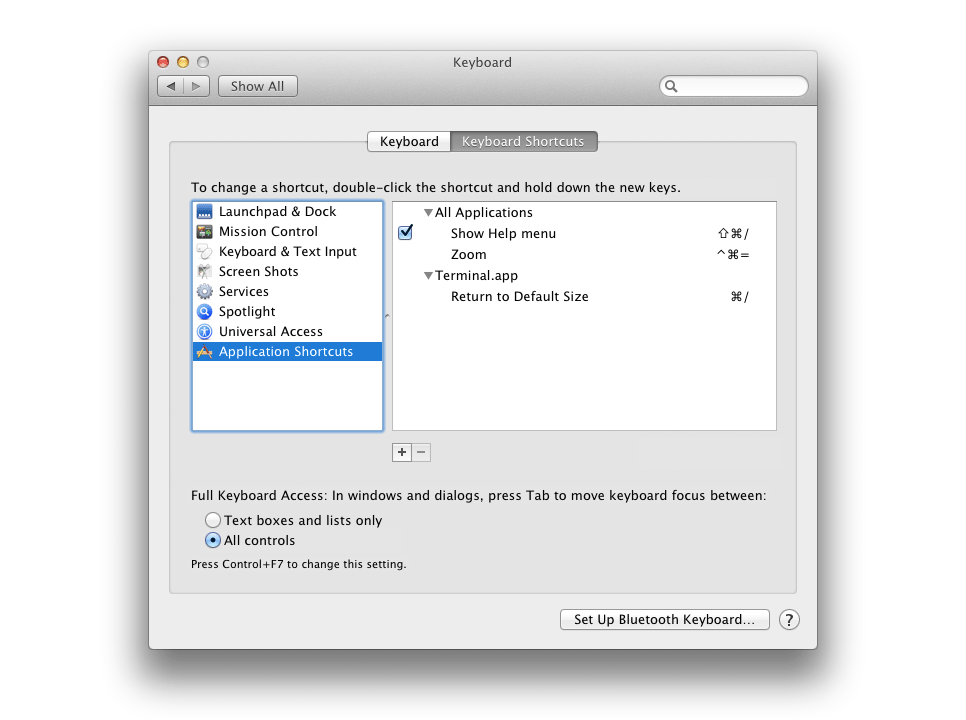Collapse the All Applications disclosure triangle
This screenshot has height=720, width=966.
pos(429,212)
